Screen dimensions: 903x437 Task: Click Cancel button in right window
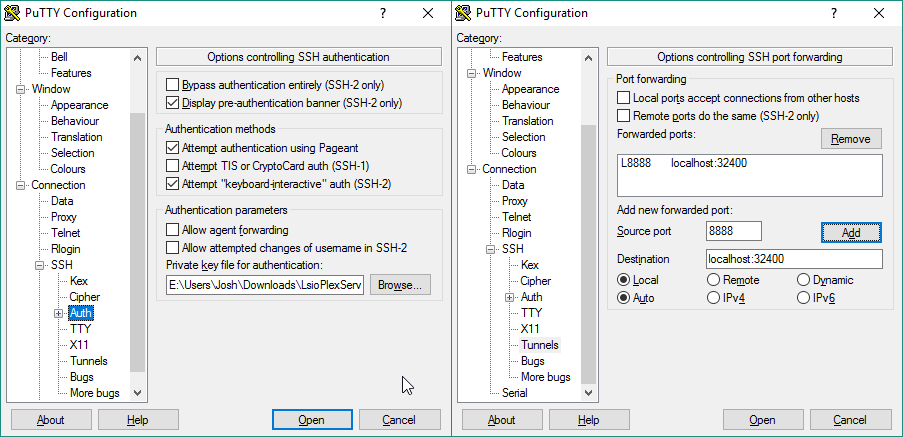pos(851,420)
